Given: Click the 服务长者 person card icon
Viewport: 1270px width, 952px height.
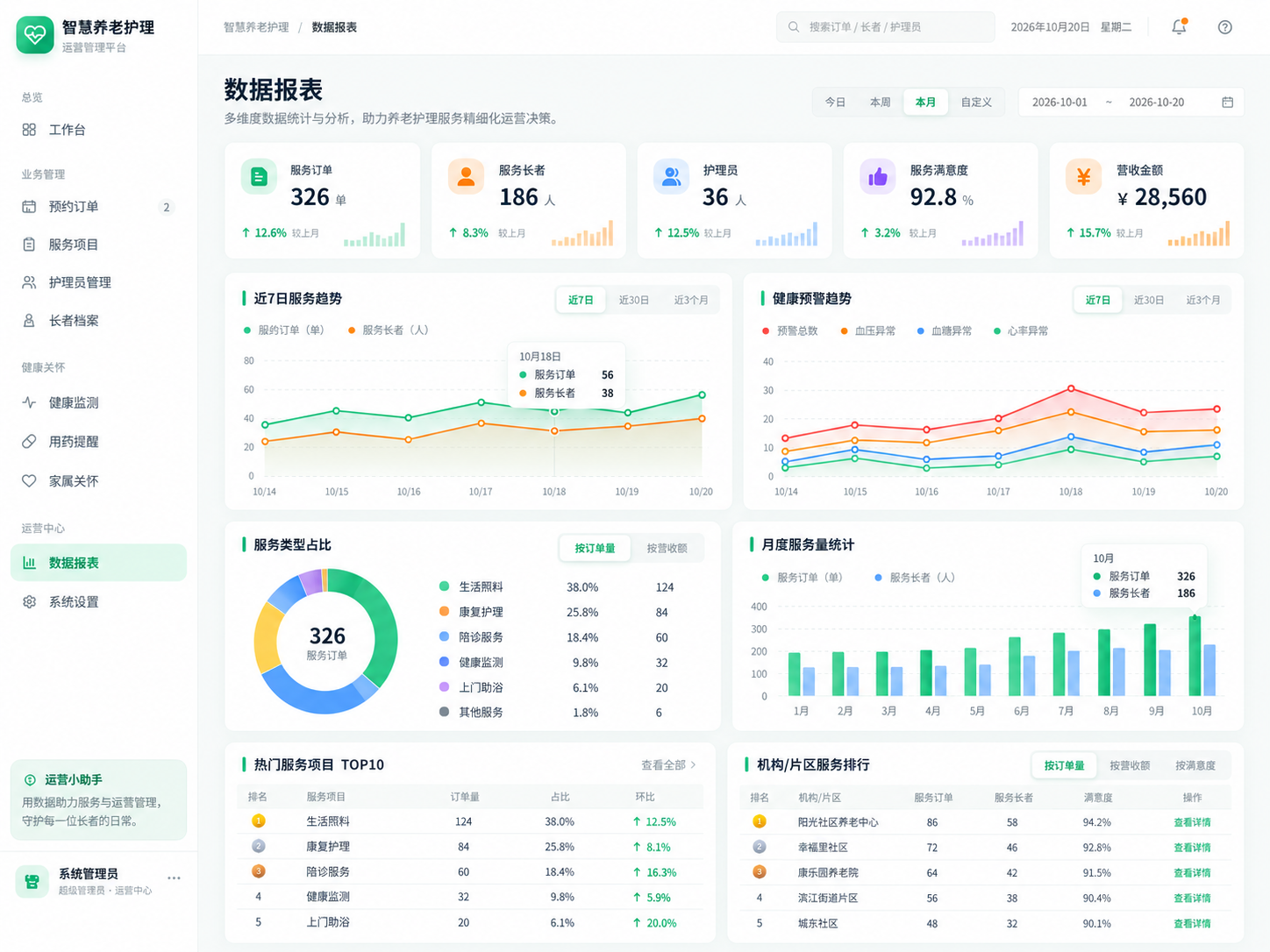Looking at the screenshot, I should [x=466, y=176].
